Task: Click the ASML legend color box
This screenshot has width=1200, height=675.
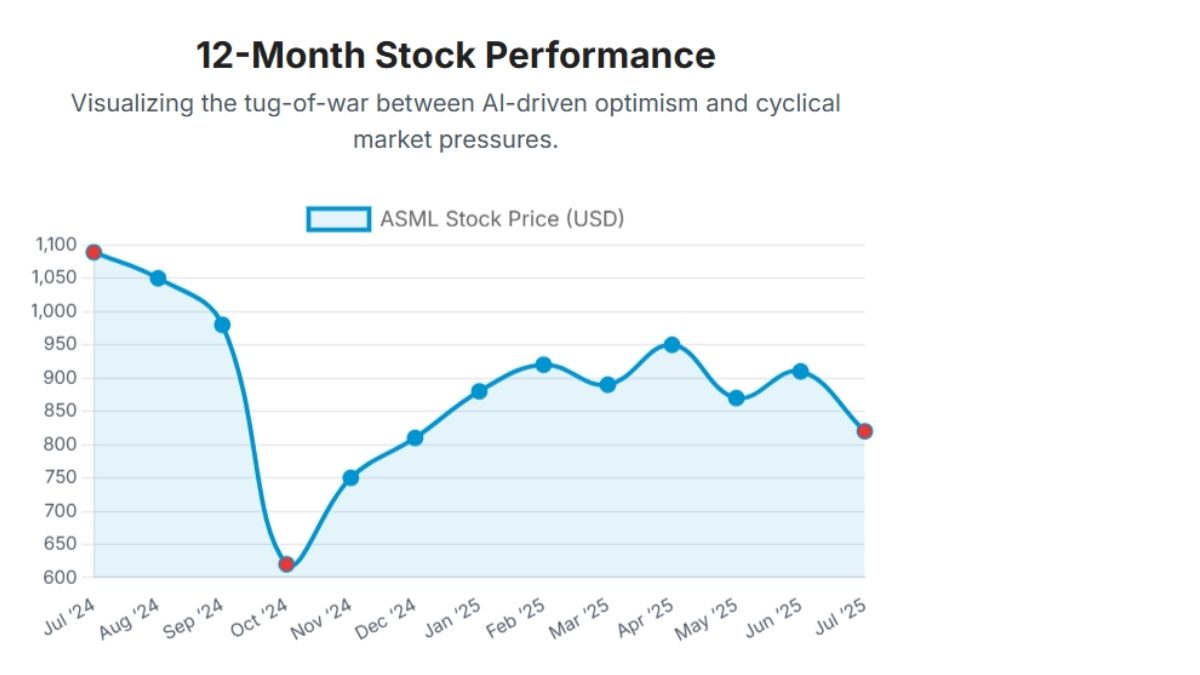Action: [338, 219]
